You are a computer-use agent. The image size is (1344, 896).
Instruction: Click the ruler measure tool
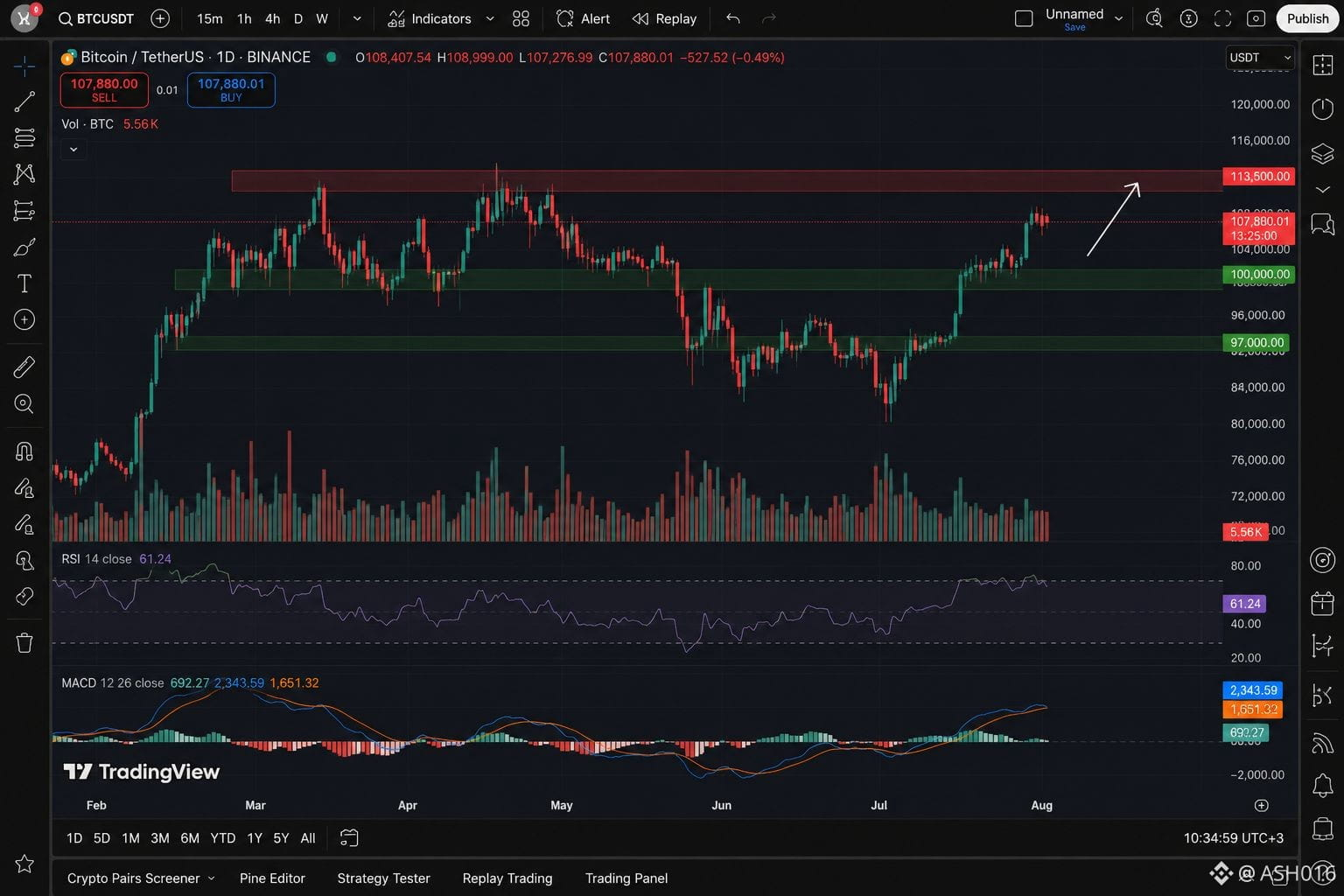24,367
